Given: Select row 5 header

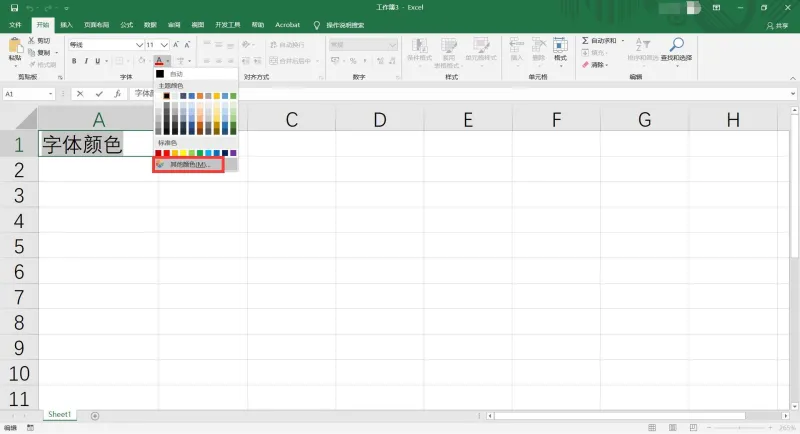Looking at the screenshot, I should (x=19, y=246).
